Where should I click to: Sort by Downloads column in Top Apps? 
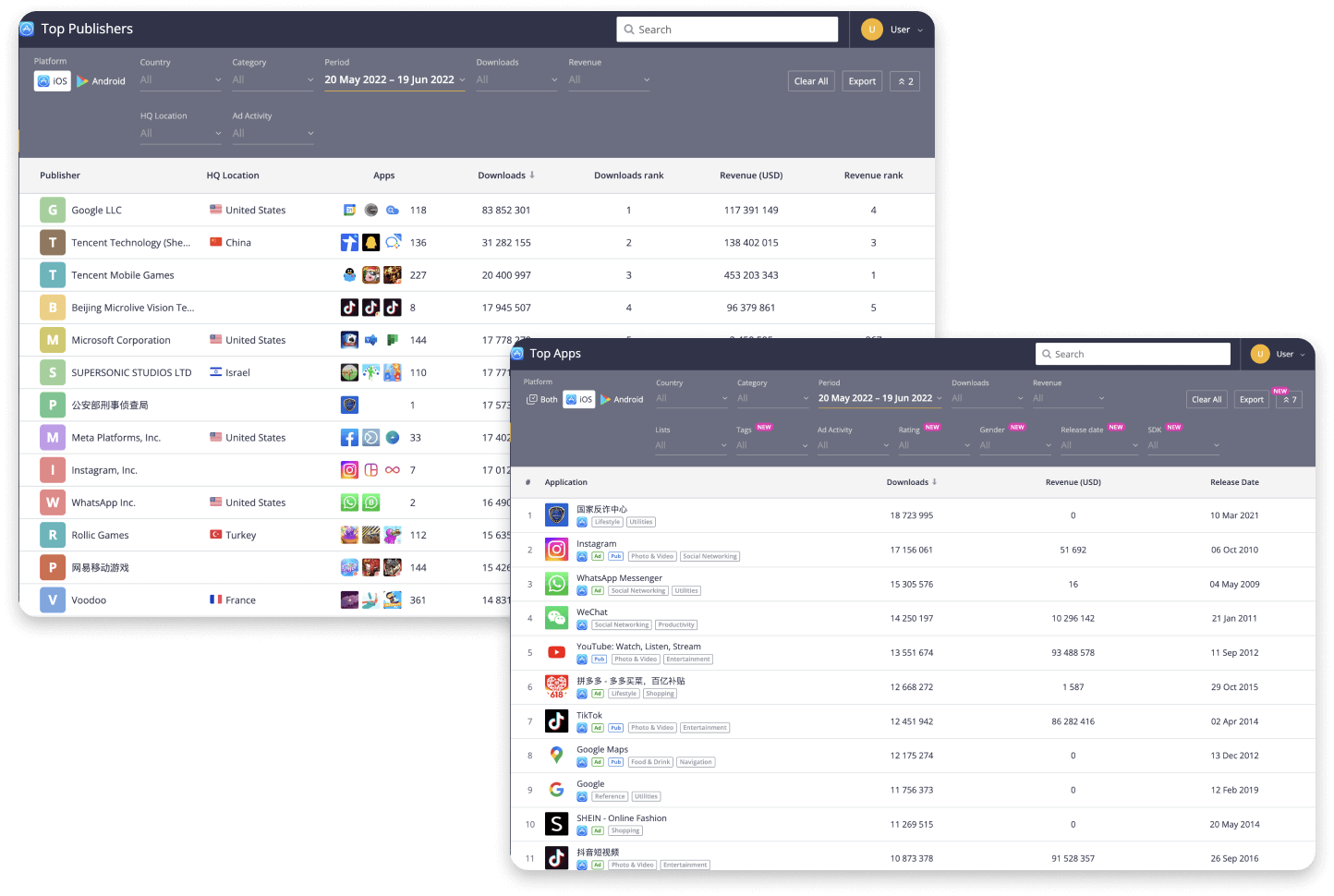point(912,482)
